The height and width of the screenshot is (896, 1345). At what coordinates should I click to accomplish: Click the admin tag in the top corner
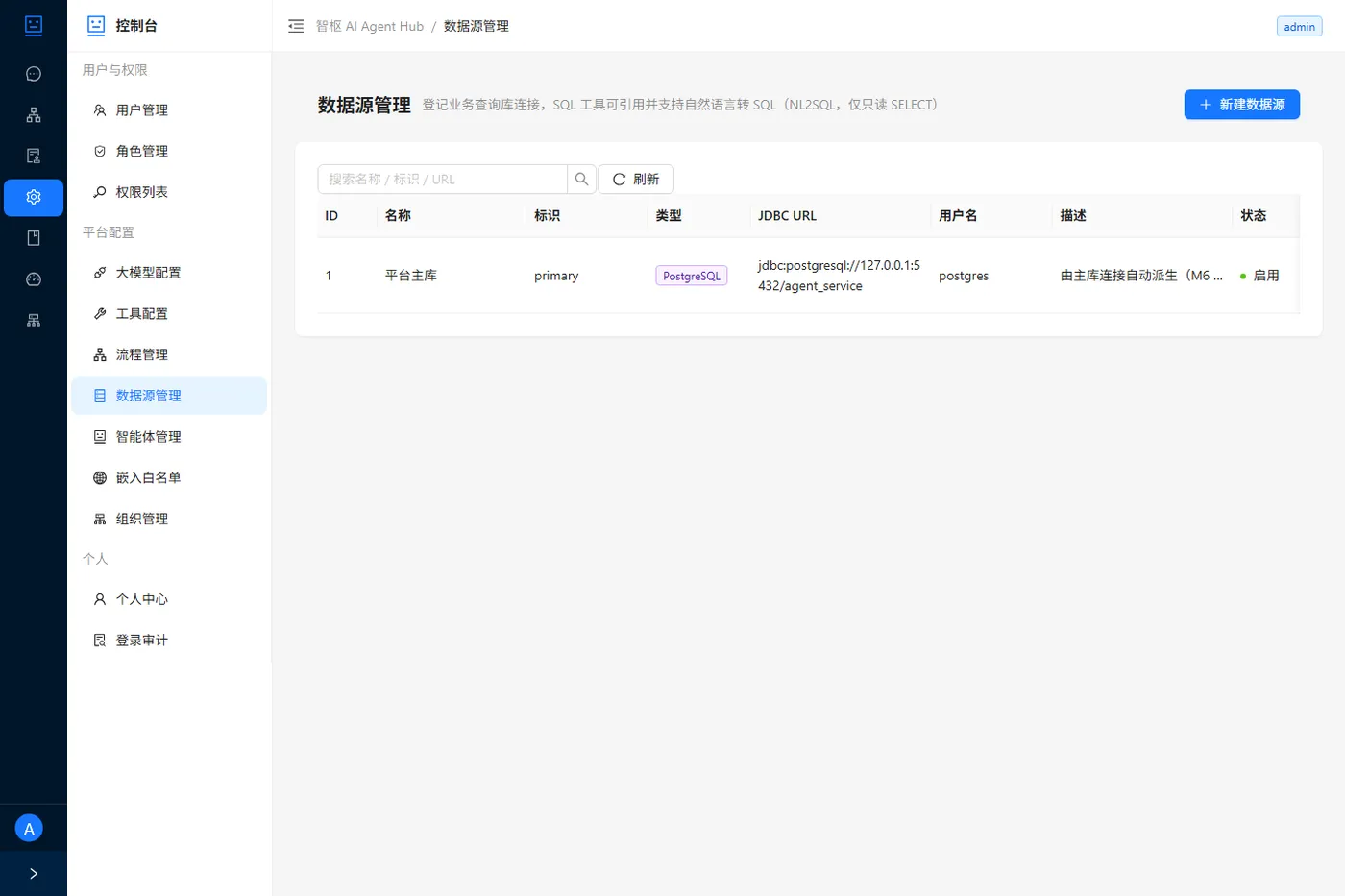pyautogui.click(x=1299, y=27)
